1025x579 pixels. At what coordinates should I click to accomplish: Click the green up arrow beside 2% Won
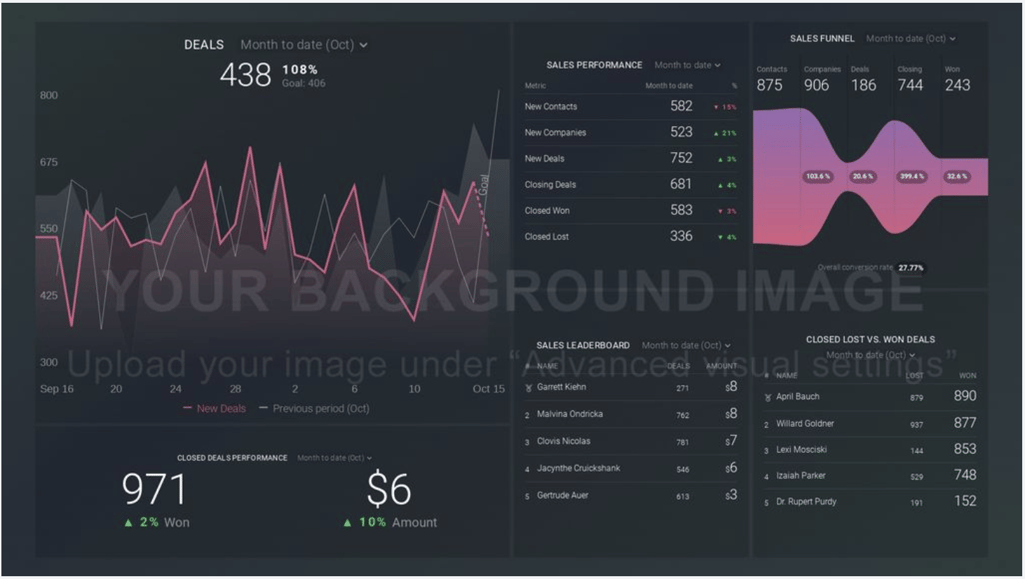(x=129, y=522)
